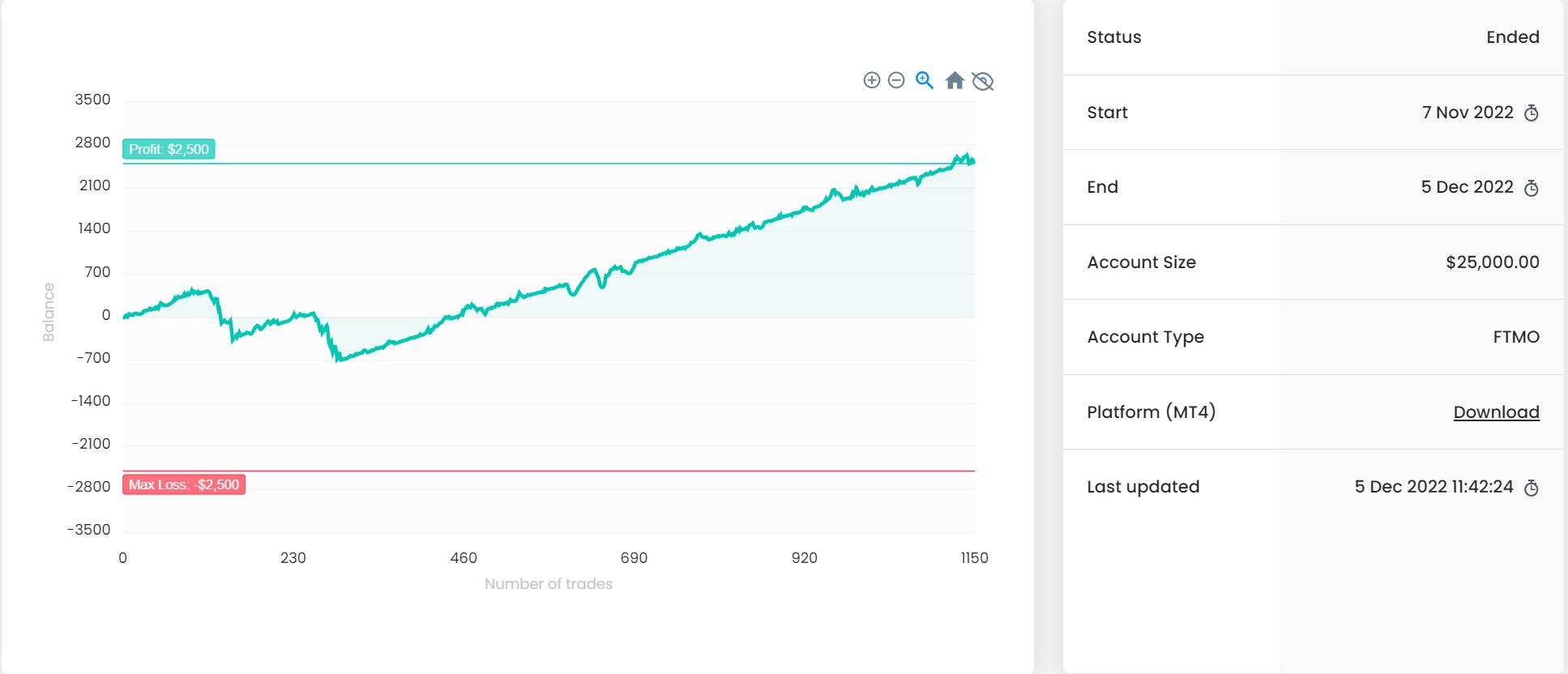
Task: Click the timer icon beside Start date
Action: click(1531, 113)
